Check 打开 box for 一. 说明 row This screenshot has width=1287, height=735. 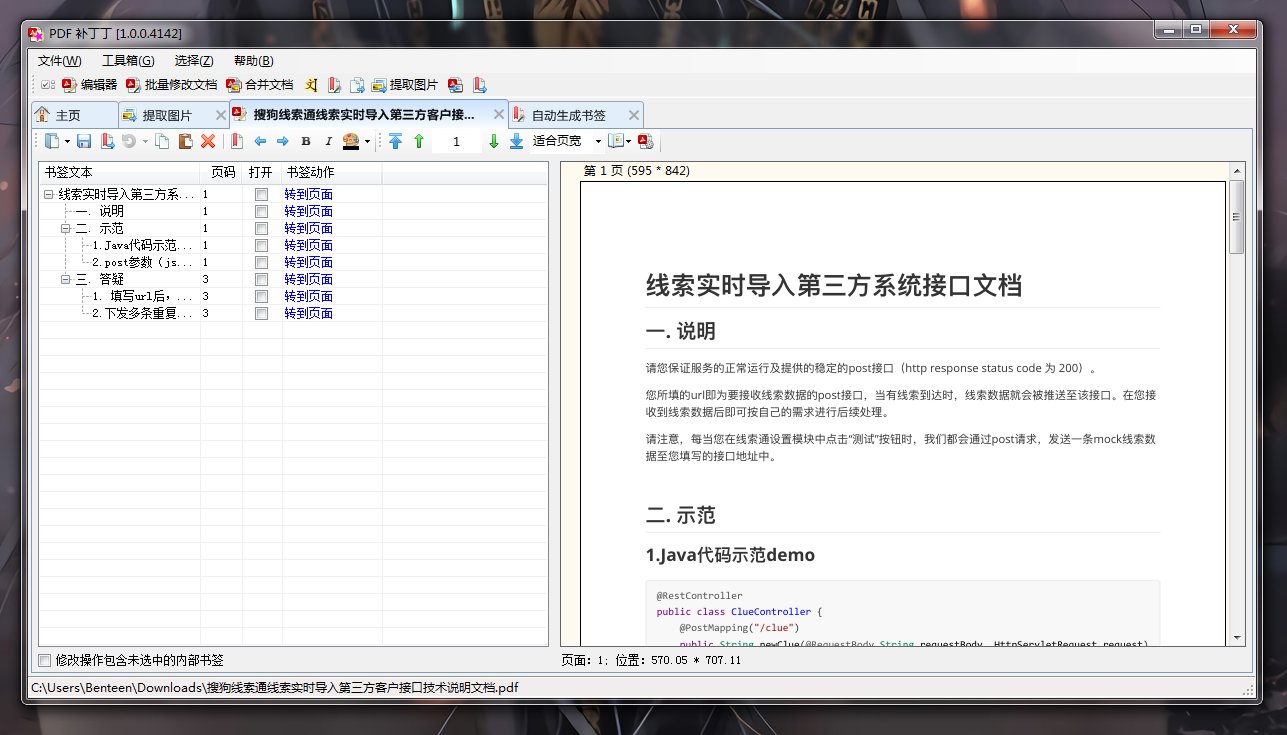[261, 211]
